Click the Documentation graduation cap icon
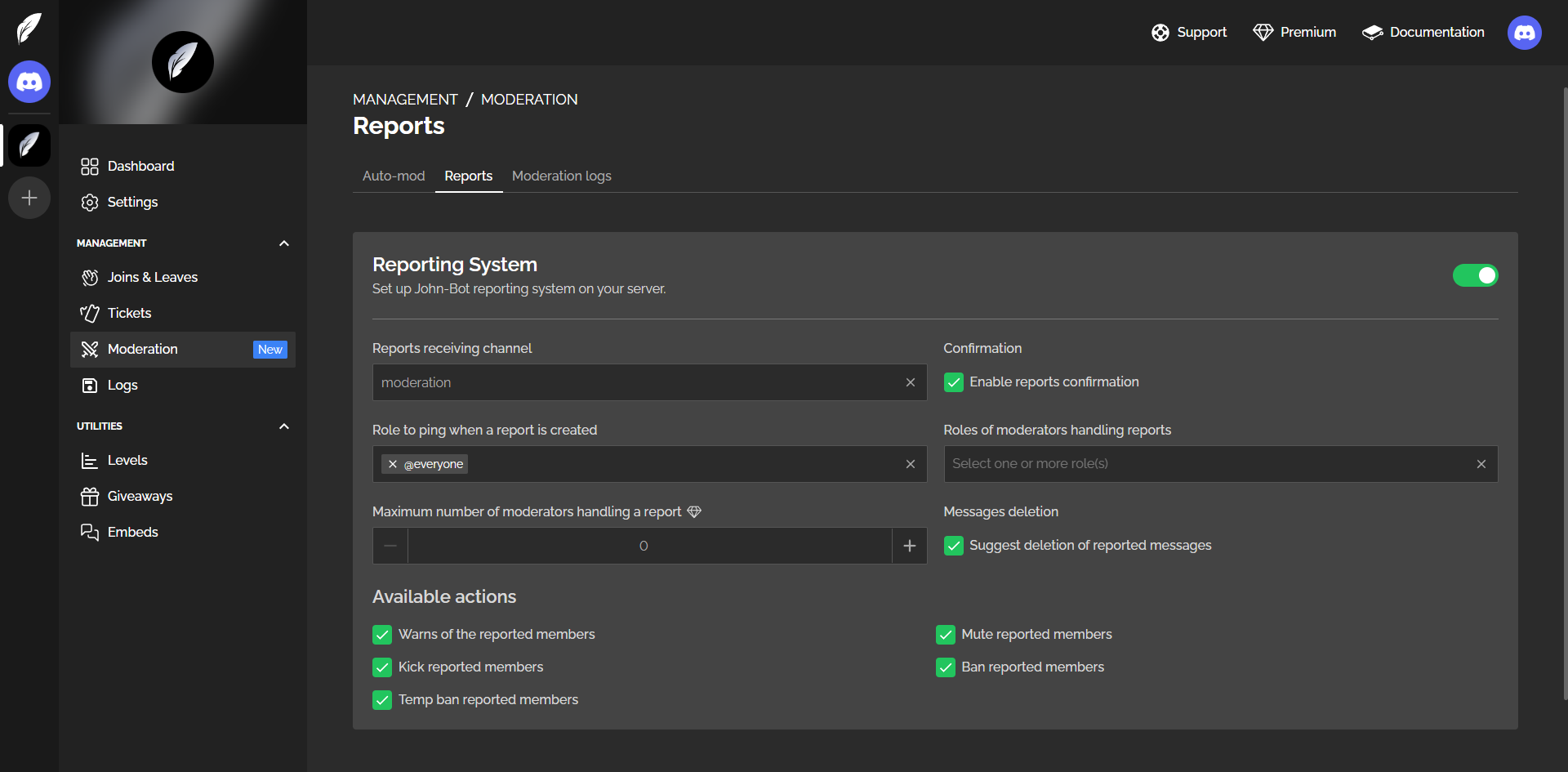 click(1373, 33)
